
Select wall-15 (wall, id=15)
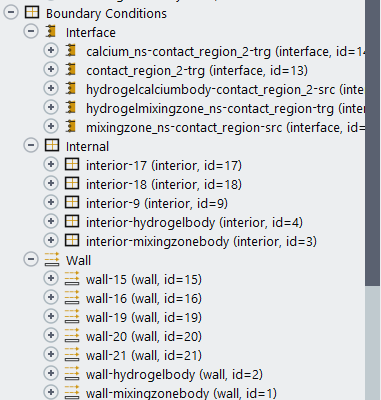(144, 280)
